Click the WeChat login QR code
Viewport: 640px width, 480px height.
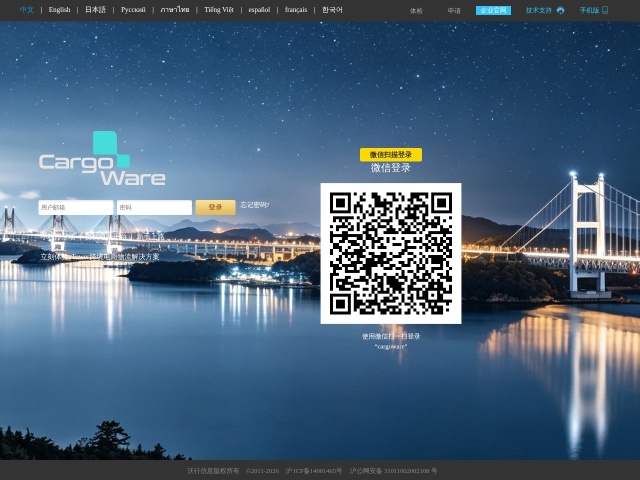(391, 253)
